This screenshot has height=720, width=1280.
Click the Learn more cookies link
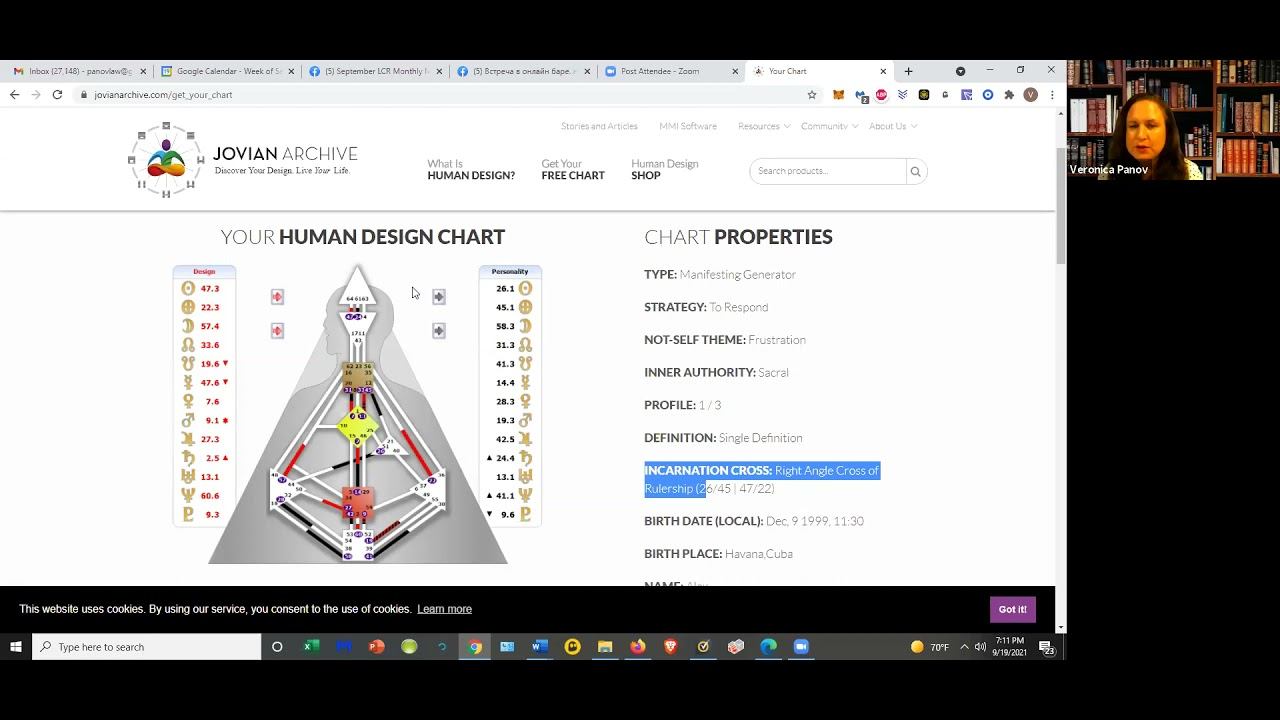point(444,609)
